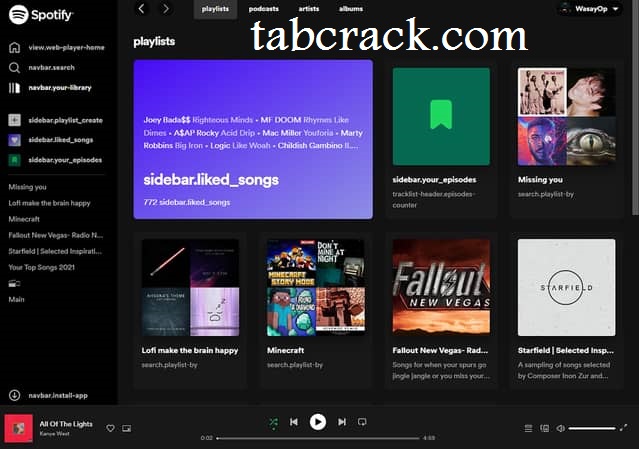Click the Spotify logo
The image size is (639, 449).
click(x=41, y=15)
